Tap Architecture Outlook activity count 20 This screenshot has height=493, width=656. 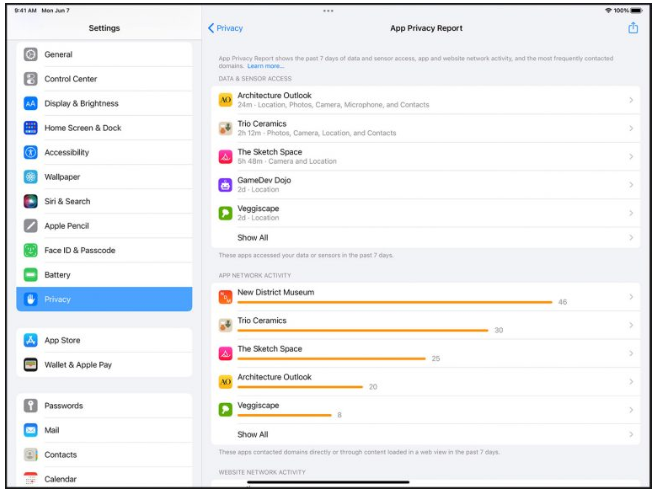point(373,387)
